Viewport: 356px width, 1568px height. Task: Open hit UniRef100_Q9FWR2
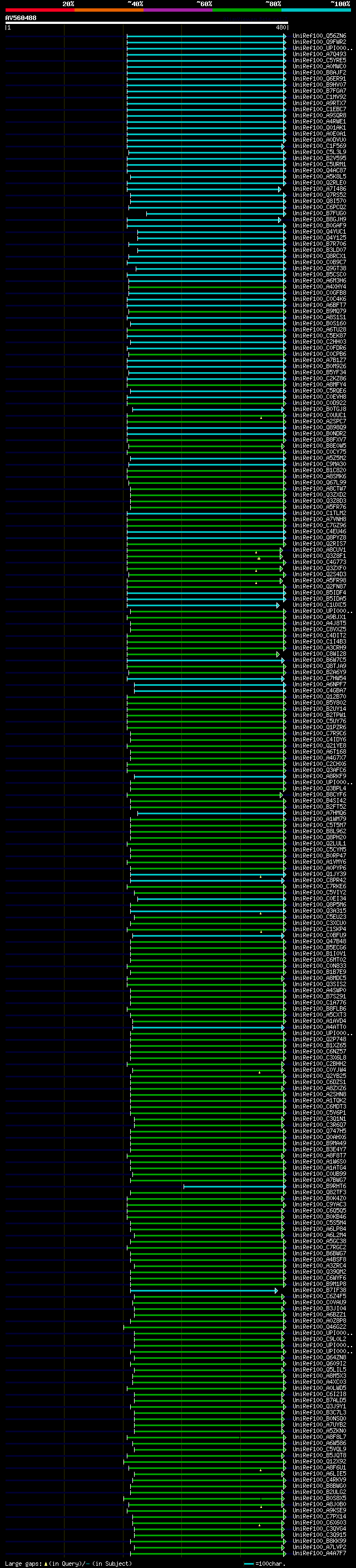pyautogui.click(x=319, y=42)
